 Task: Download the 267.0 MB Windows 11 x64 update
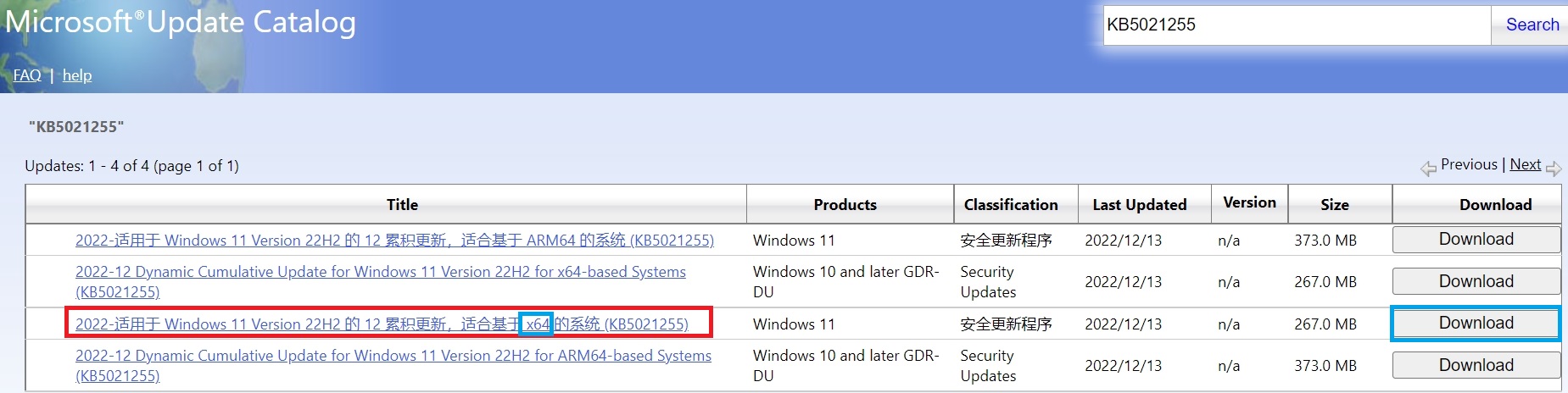click(1476, 324)
